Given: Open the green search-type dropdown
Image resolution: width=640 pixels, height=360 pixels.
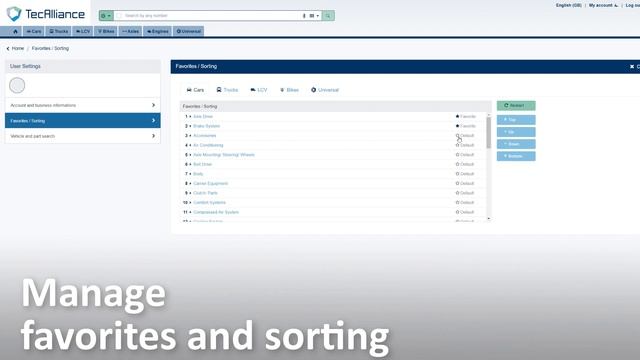Looking at the screenshot, I should [106, 16].
